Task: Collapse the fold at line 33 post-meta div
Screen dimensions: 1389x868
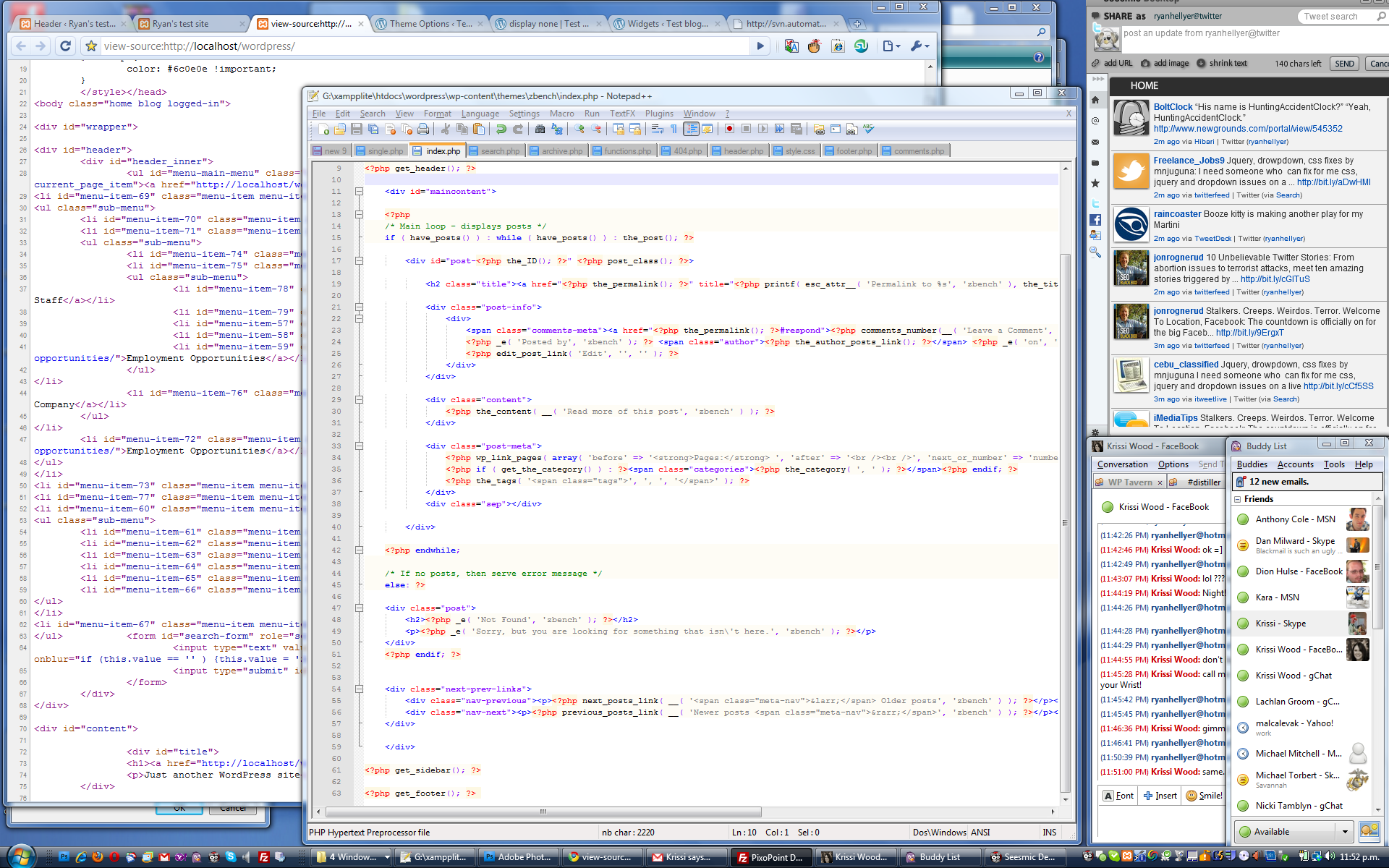Action: tap(359, 446)
